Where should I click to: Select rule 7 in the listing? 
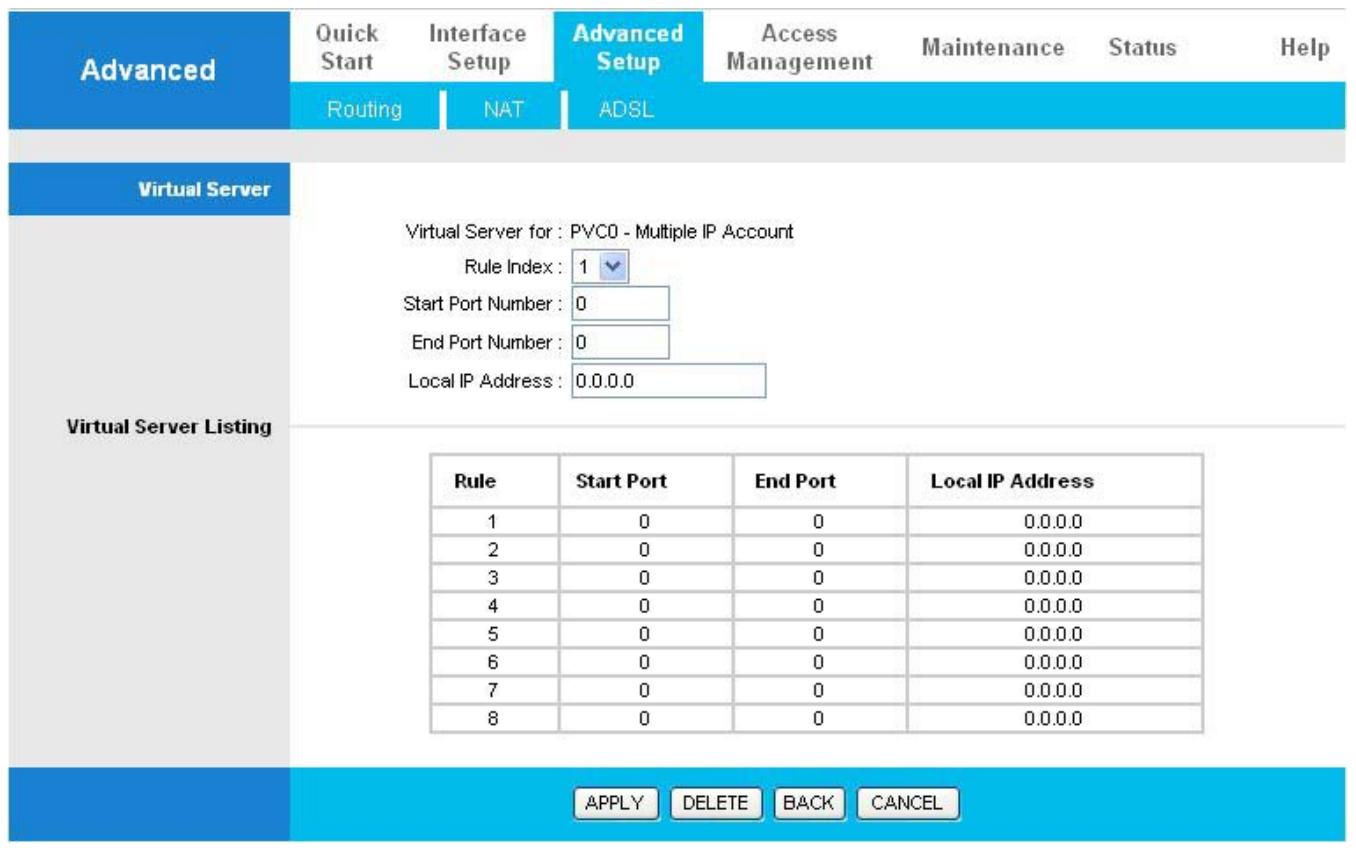point(817,689)
